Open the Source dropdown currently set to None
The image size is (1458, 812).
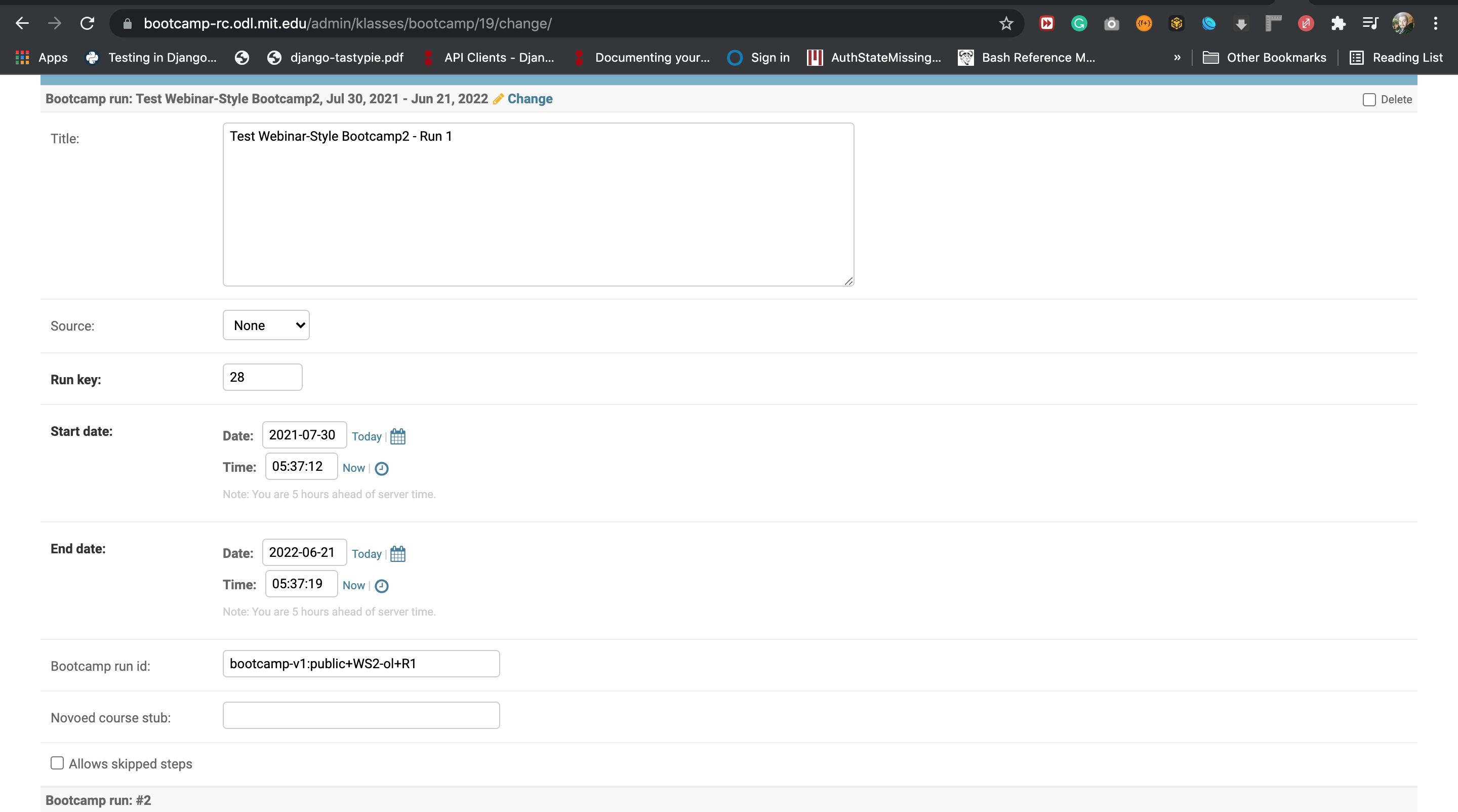click(x=266, y=325)
